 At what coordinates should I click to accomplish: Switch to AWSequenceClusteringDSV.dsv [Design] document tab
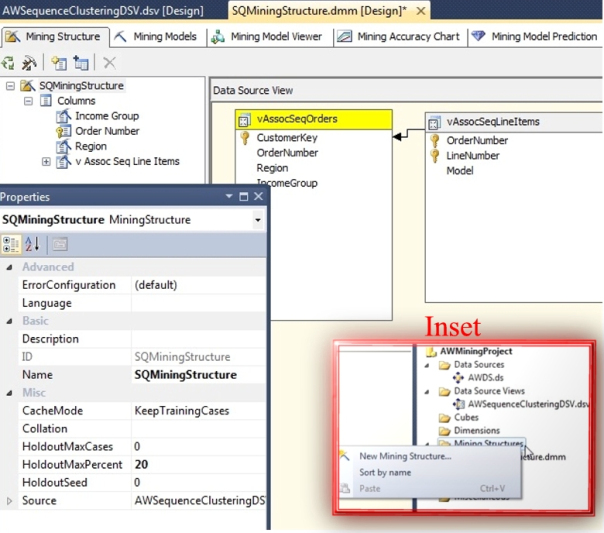(103, 11)
